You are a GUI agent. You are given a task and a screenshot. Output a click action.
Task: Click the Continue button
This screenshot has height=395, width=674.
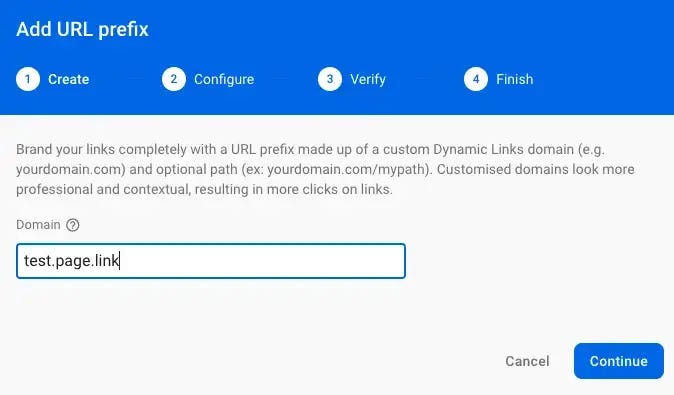pos(619,361)
